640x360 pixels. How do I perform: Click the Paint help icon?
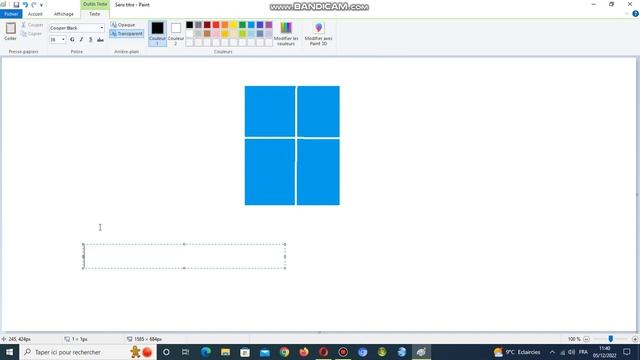tap(635, 14)
